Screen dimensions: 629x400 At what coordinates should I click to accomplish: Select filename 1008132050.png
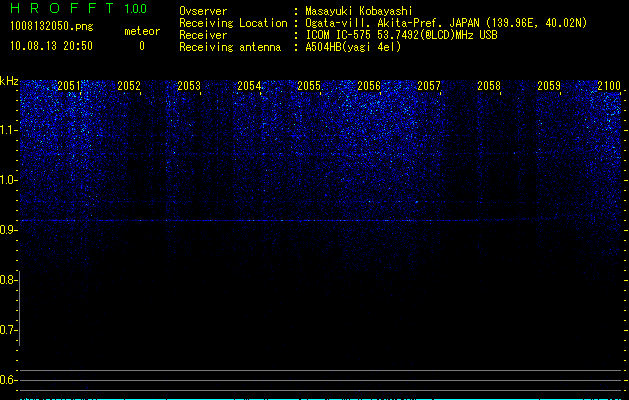[x=52, y=26]
